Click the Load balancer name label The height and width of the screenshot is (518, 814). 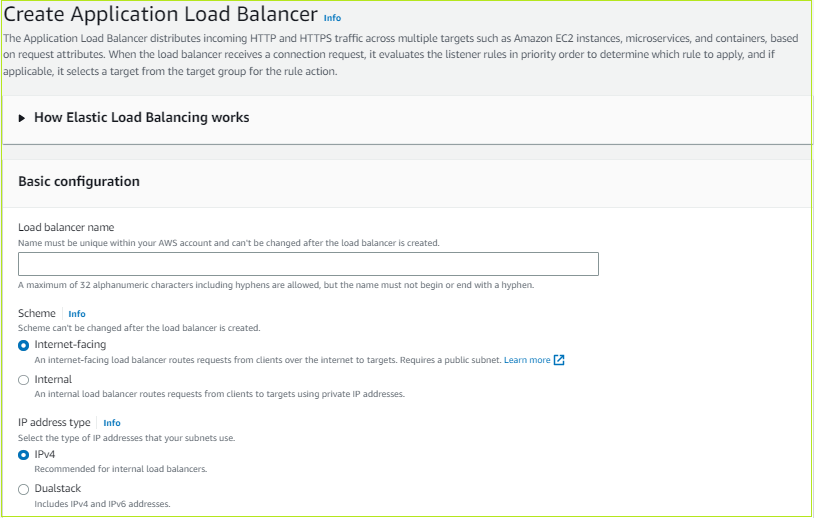pos(66,227)
